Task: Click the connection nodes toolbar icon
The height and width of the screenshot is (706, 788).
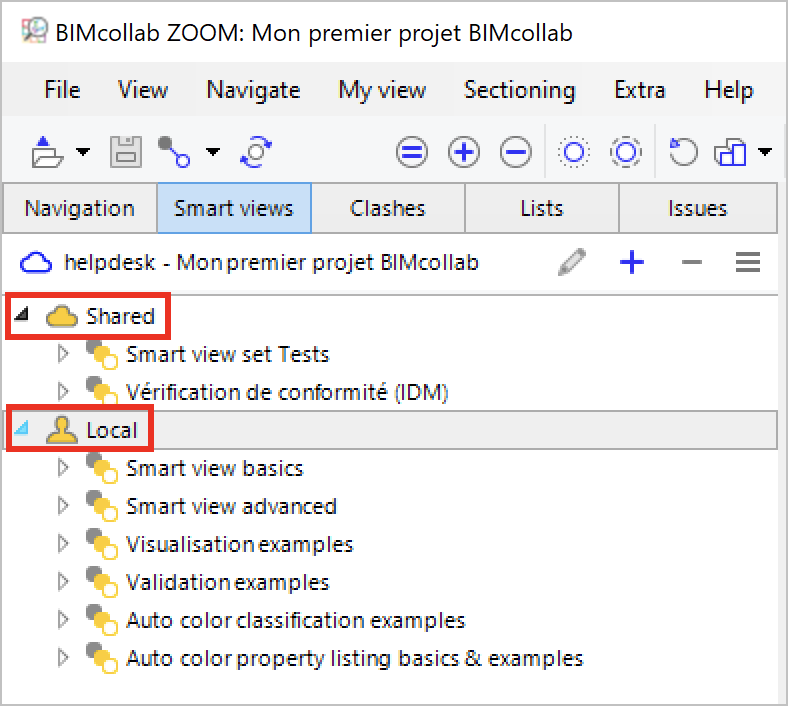Action: click(174, 153)
